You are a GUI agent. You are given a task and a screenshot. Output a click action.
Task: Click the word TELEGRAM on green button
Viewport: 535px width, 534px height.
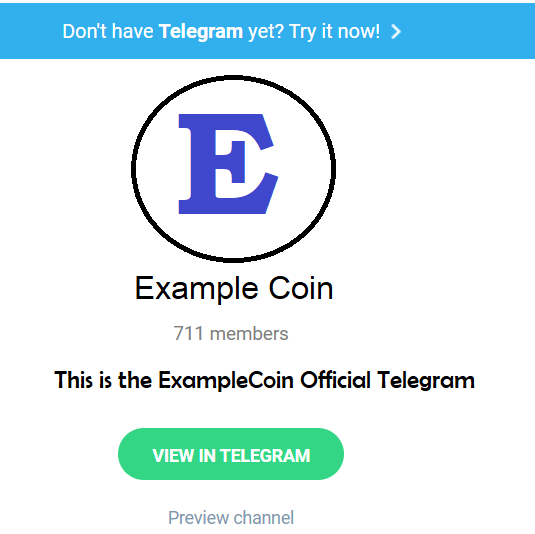pyautogui.click(x=265, y=456)
